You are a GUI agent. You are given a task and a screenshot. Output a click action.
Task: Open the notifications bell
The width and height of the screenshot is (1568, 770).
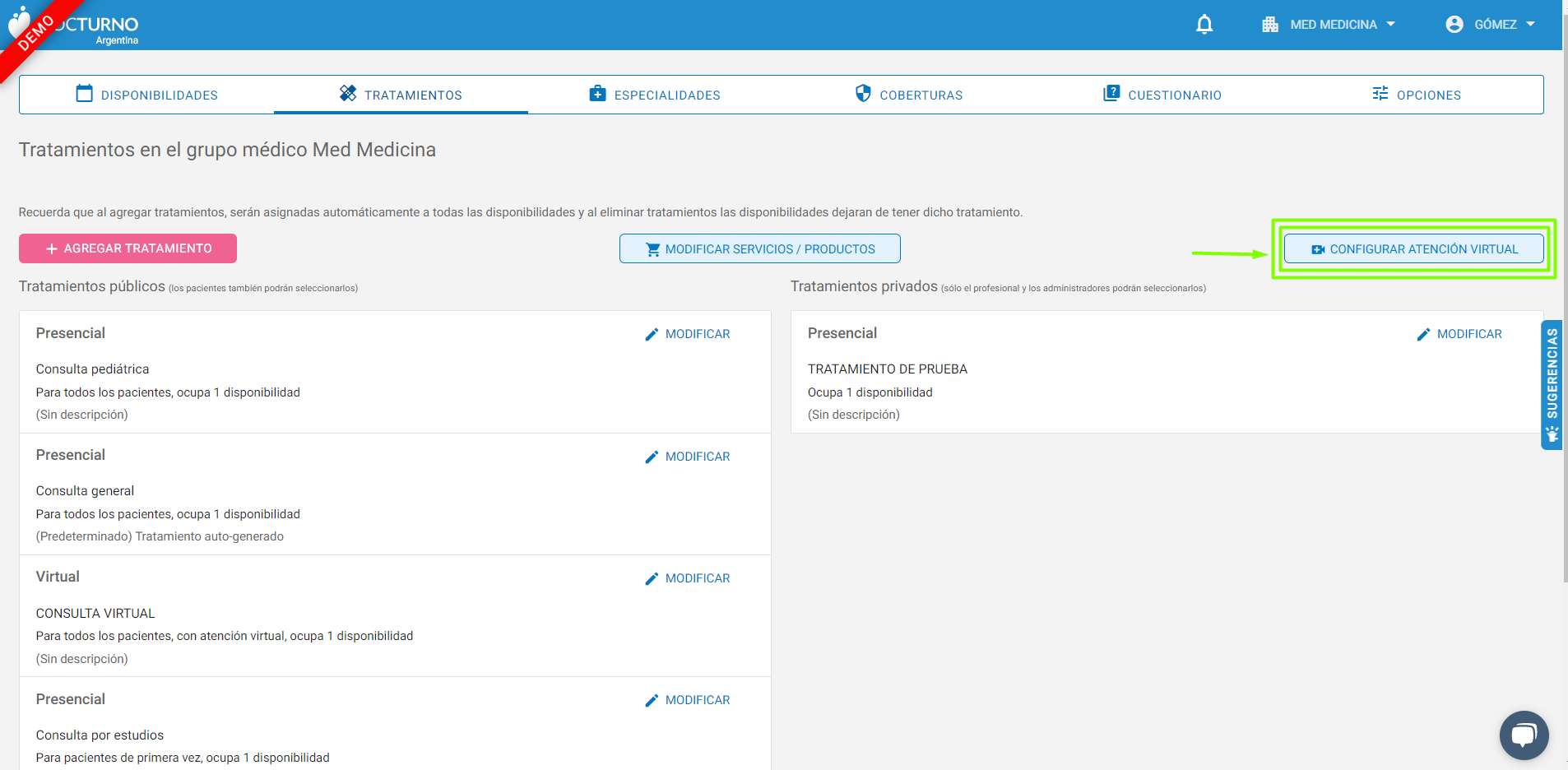[x=1204, y=25]
